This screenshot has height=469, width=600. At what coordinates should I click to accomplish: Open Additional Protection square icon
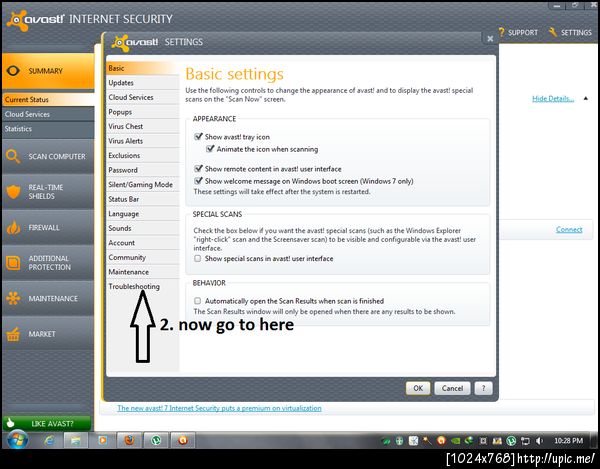pos(13,262)
